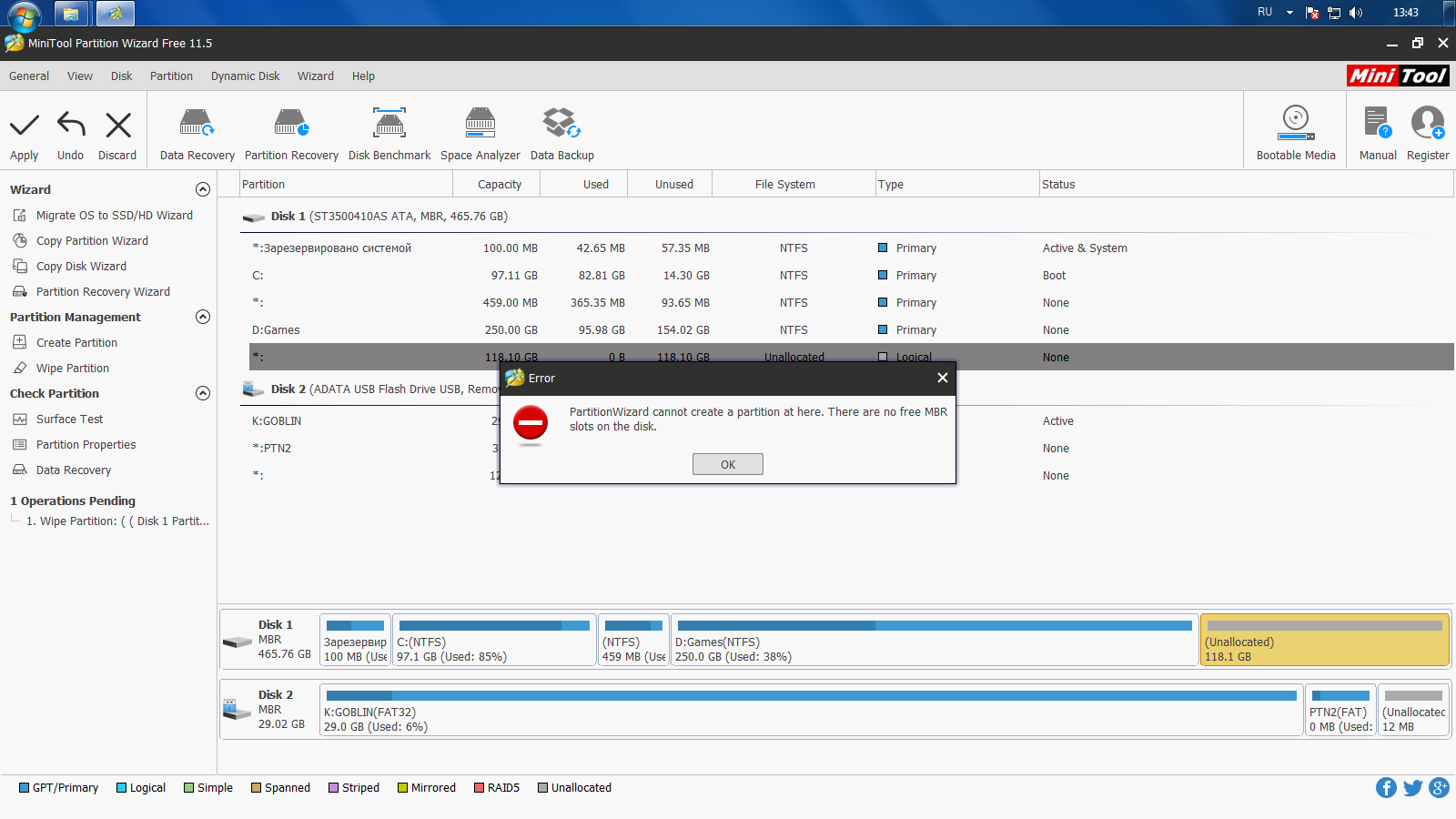The width and height of the screenshot is (1456, 819).
Task: Select Disk 1 header row in list
Action: 846,217
